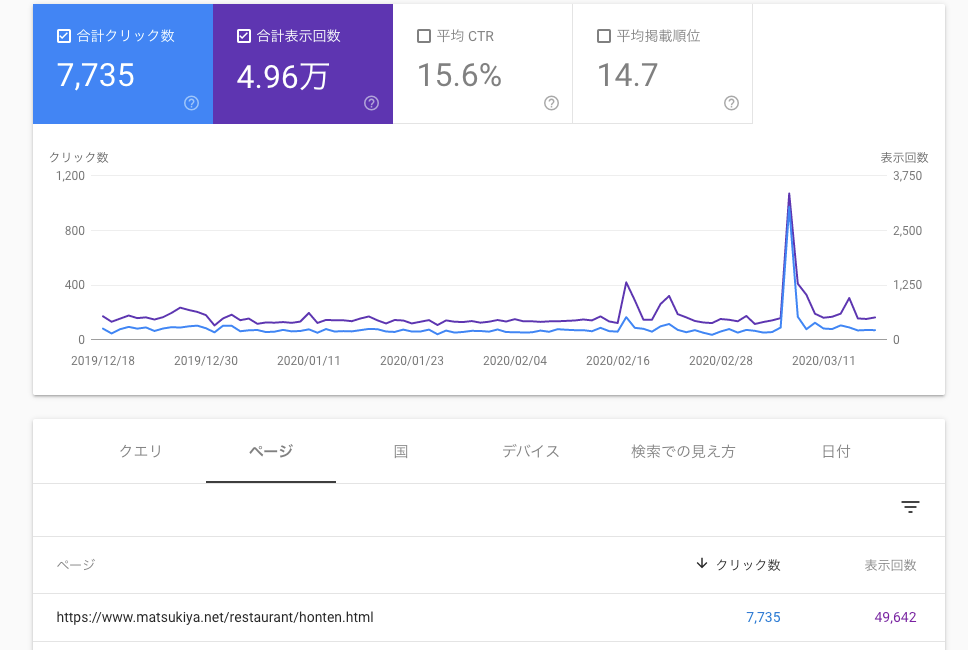Click help icon on 合計表示回数 card

[371, 103]
